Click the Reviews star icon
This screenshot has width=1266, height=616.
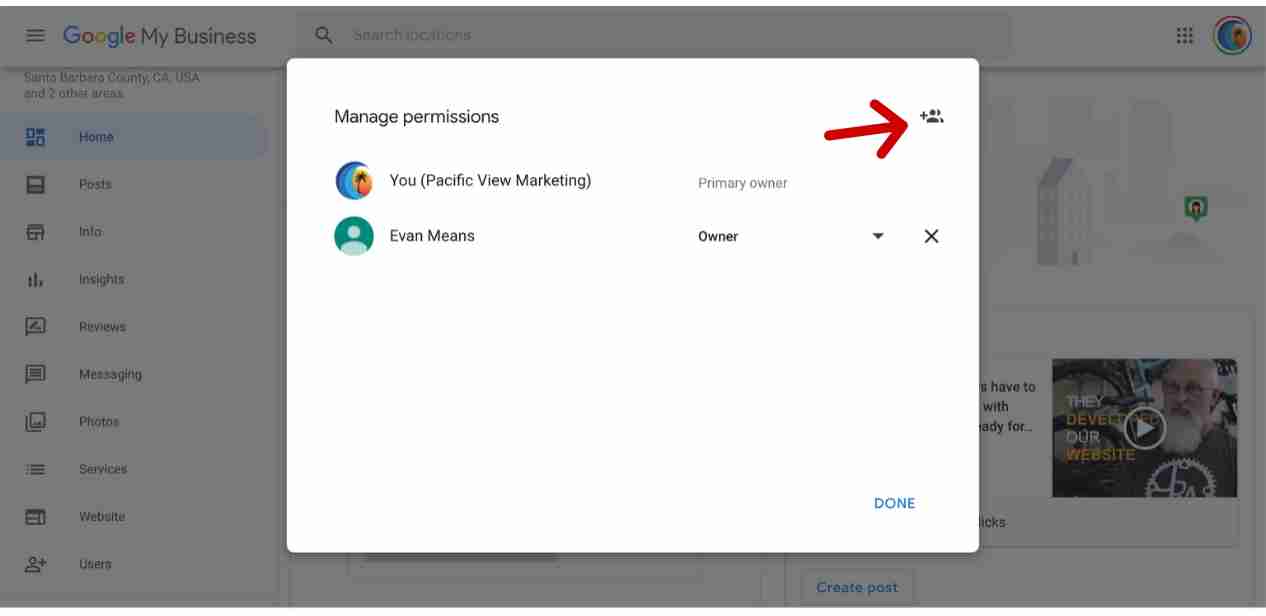point(36,327)
